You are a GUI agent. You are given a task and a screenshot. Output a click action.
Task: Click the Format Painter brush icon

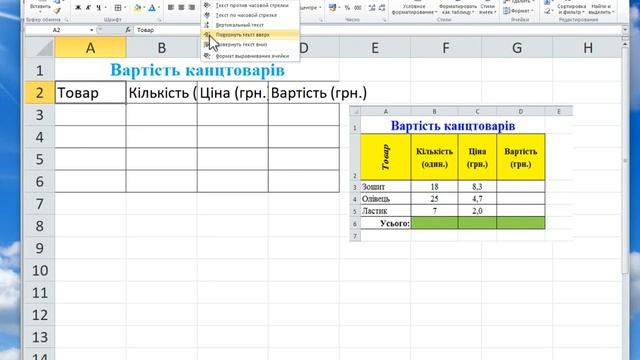tap(57, 11)
